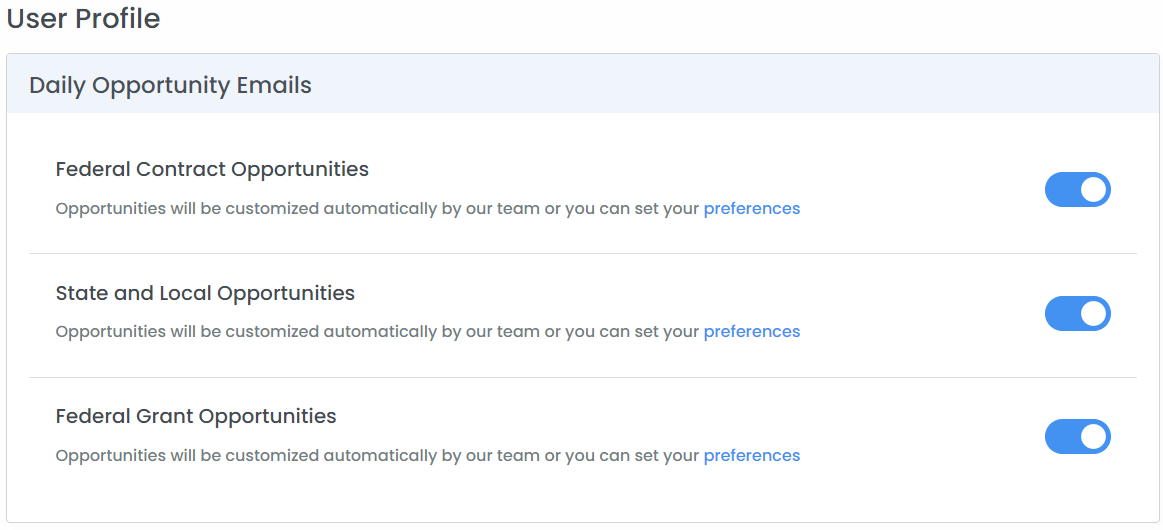Click the User Profile page heading
The height and width of the screenshot is (530, 1163).
83,19
